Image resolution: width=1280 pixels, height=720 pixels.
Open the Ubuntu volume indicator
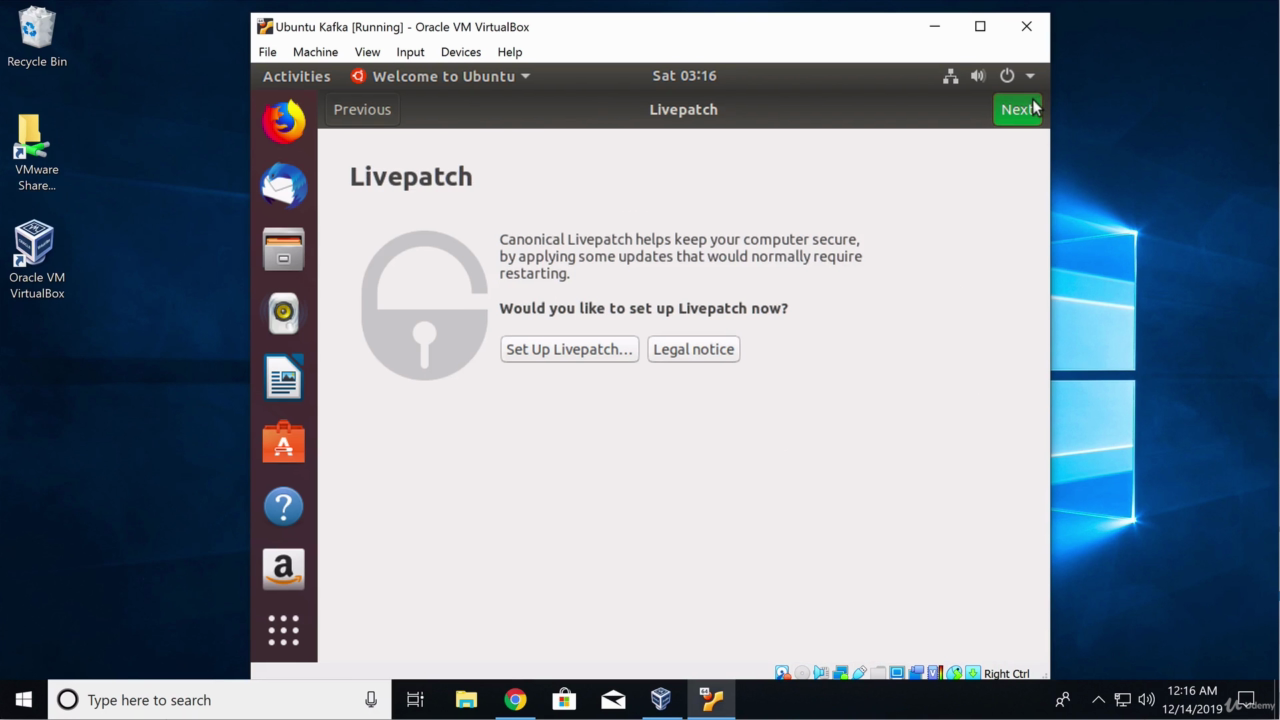click(x=978, y=76)
